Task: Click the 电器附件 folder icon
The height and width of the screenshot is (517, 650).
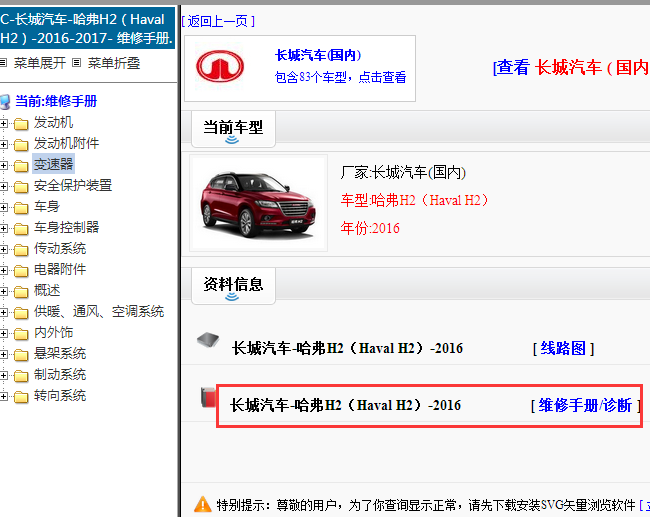Action: [21, 271]
